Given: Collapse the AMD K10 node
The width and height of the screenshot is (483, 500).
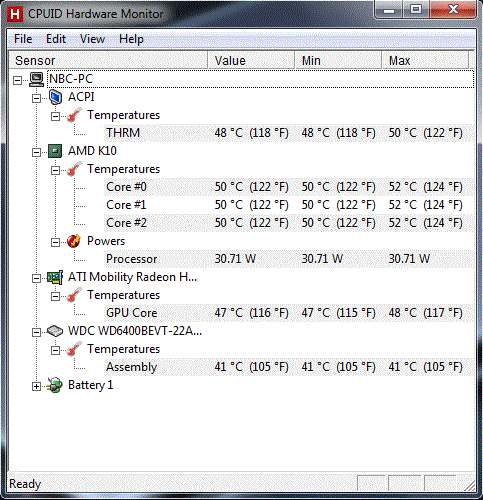Looking at the screenshot, I should click(x=36, y=152).
